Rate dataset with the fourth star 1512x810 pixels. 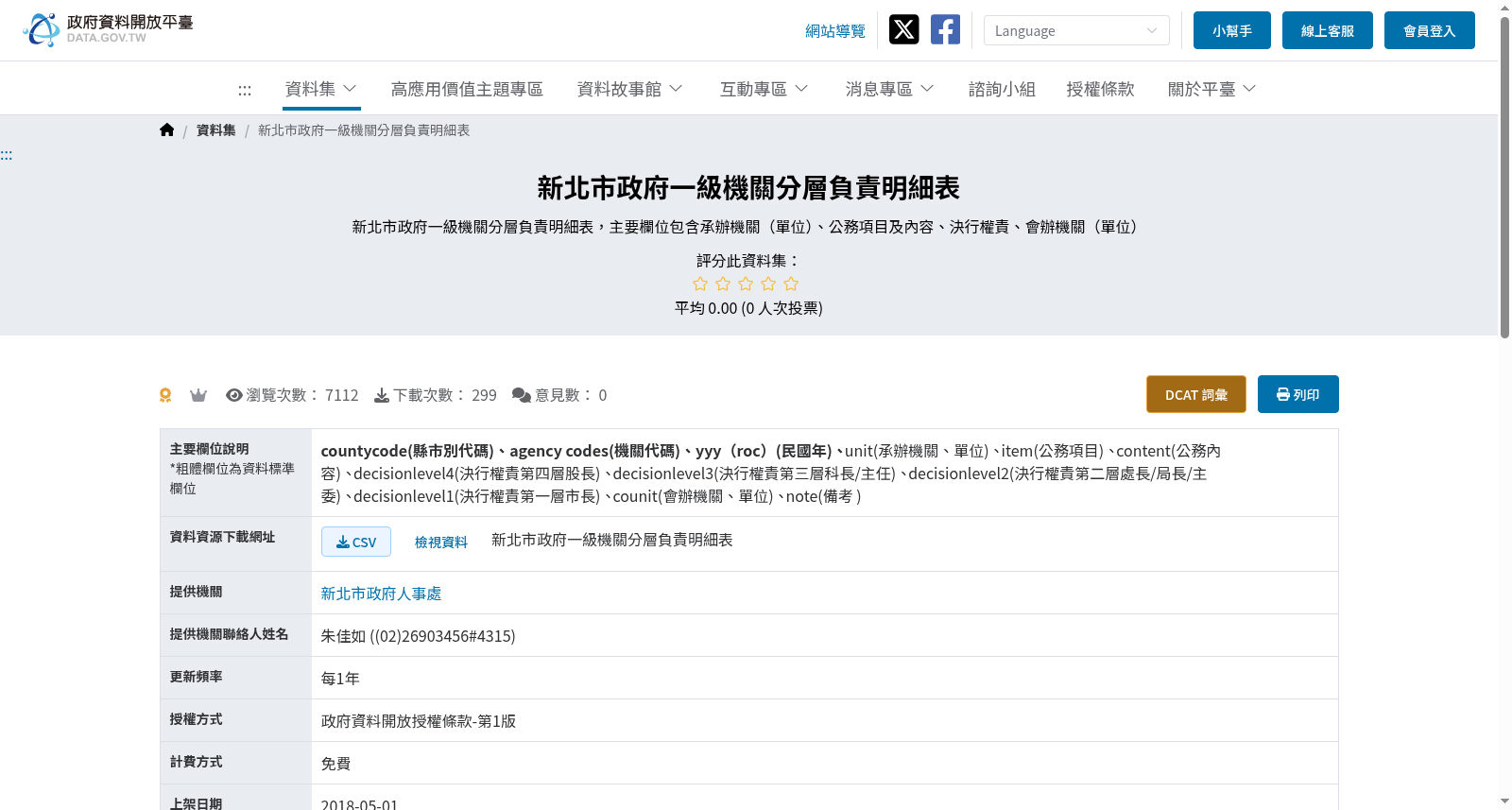[x=768, y=284]
